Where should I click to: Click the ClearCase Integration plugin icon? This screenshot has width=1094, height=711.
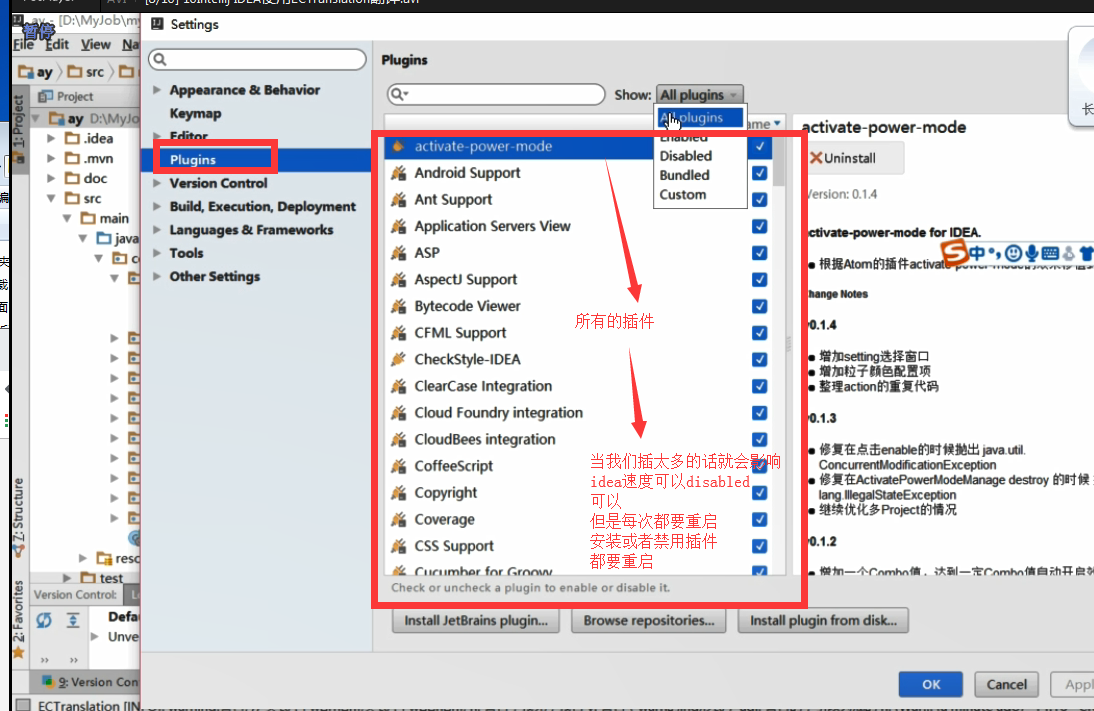[398, 386]
